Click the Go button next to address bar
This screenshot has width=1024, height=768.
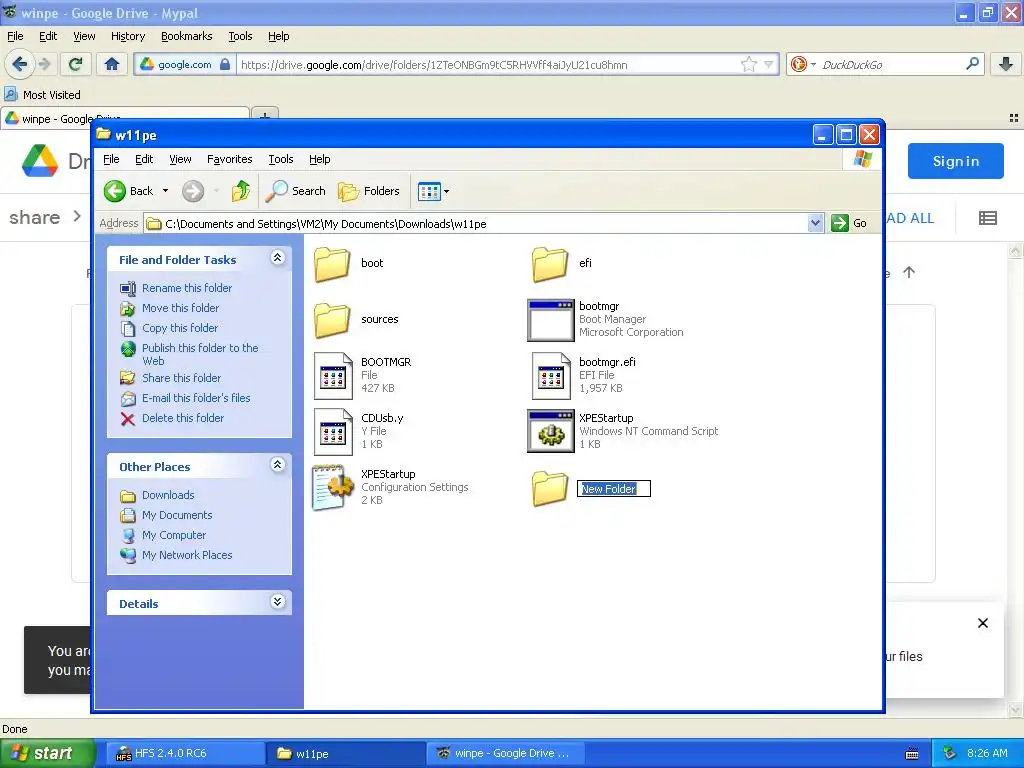[x=849, y=223]
